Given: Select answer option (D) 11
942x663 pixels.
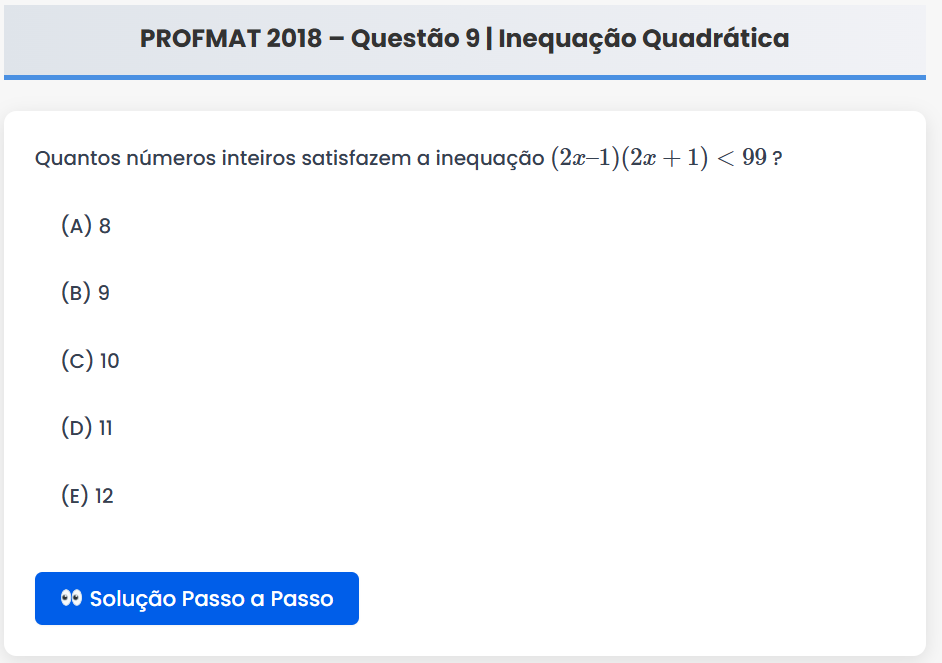Looking at the screenshot, I should tap(87, 428).
